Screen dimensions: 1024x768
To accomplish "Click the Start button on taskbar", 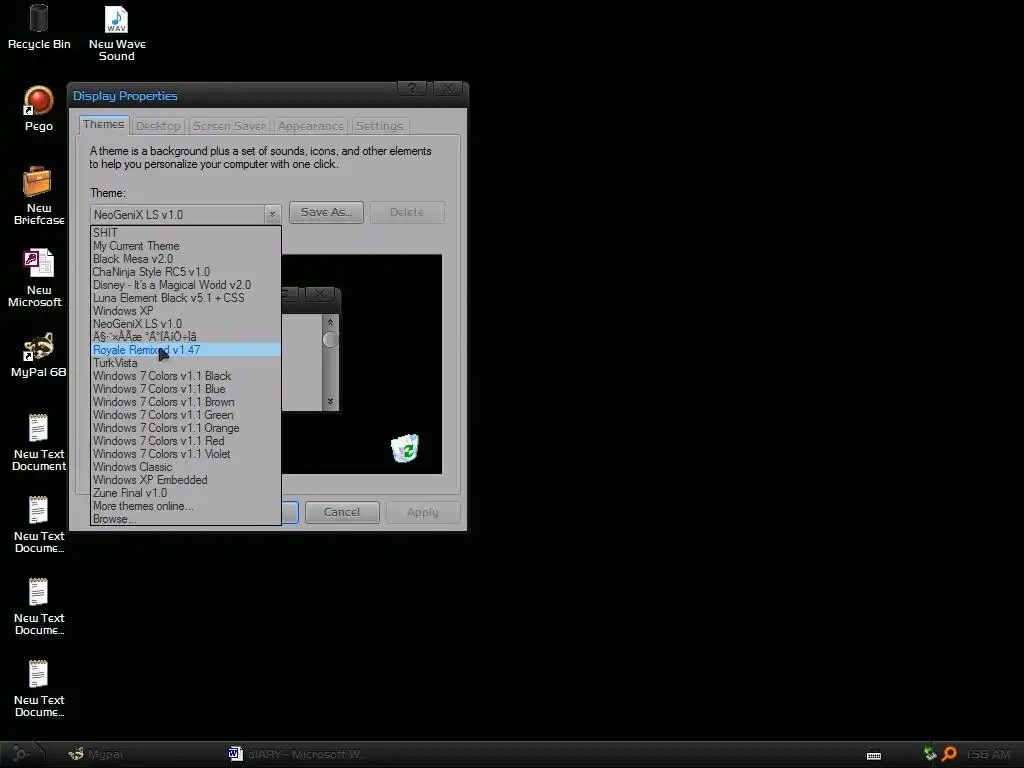I will [x=21, y=754].
